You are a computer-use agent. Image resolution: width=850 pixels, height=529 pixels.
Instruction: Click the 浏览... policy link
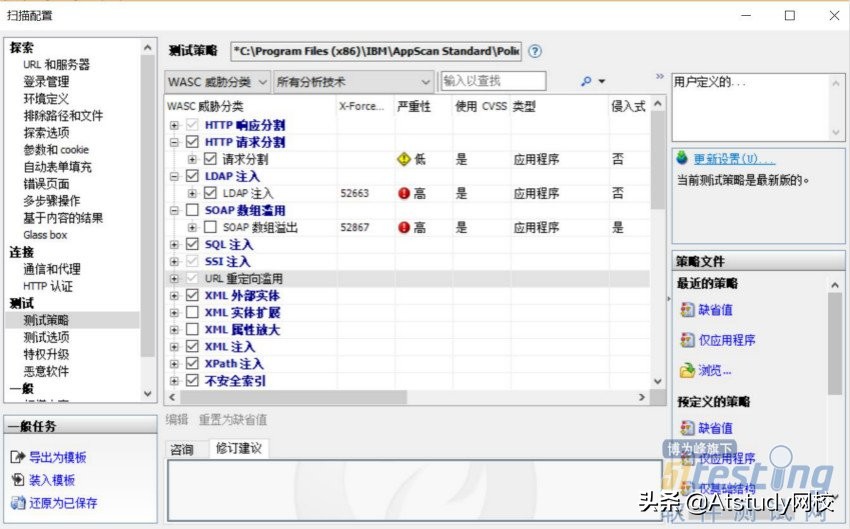point(715,371)
